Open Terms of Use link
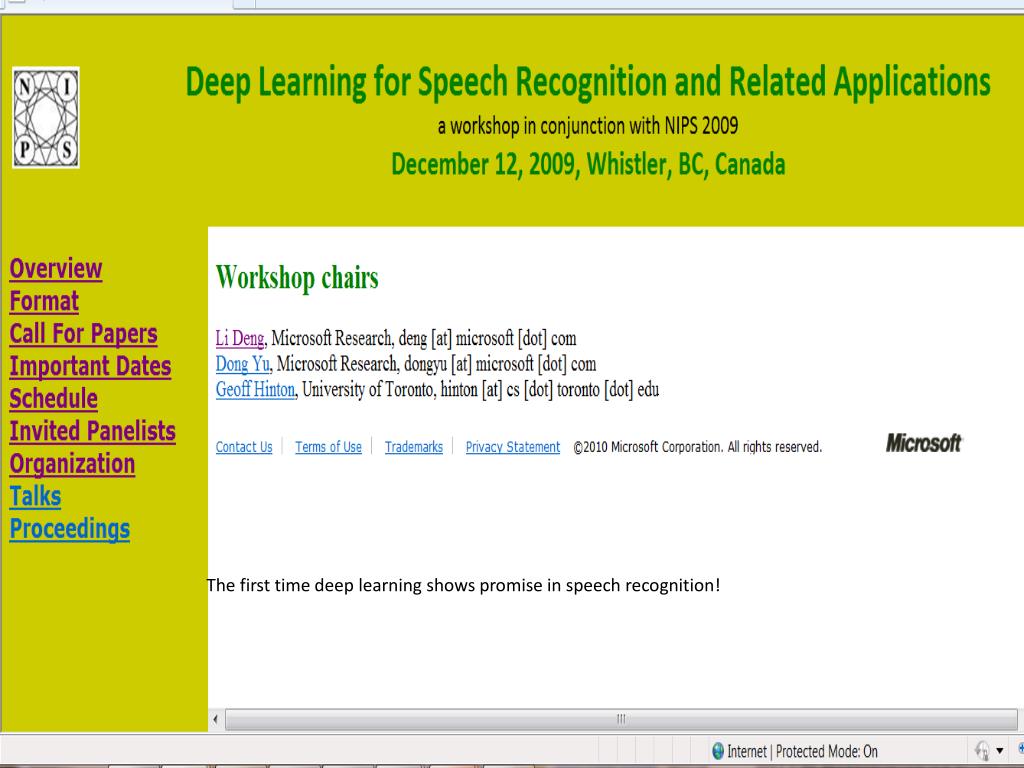 coord(328,447)
